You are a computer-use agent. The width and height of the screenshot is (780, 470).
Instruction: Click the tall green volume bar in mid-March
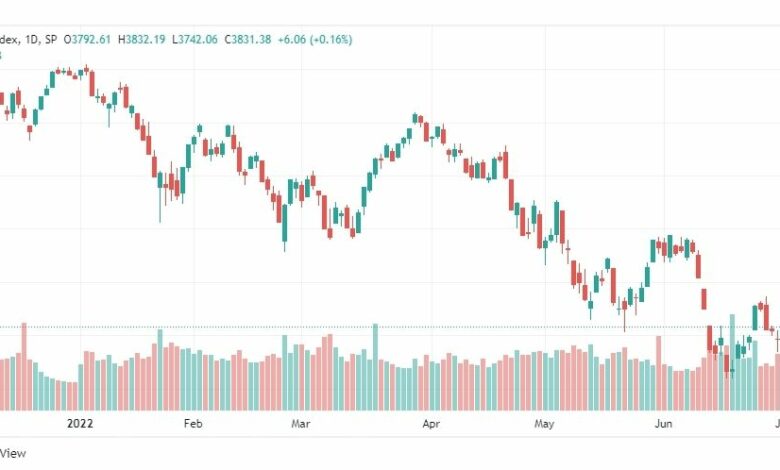pos(376,367)
